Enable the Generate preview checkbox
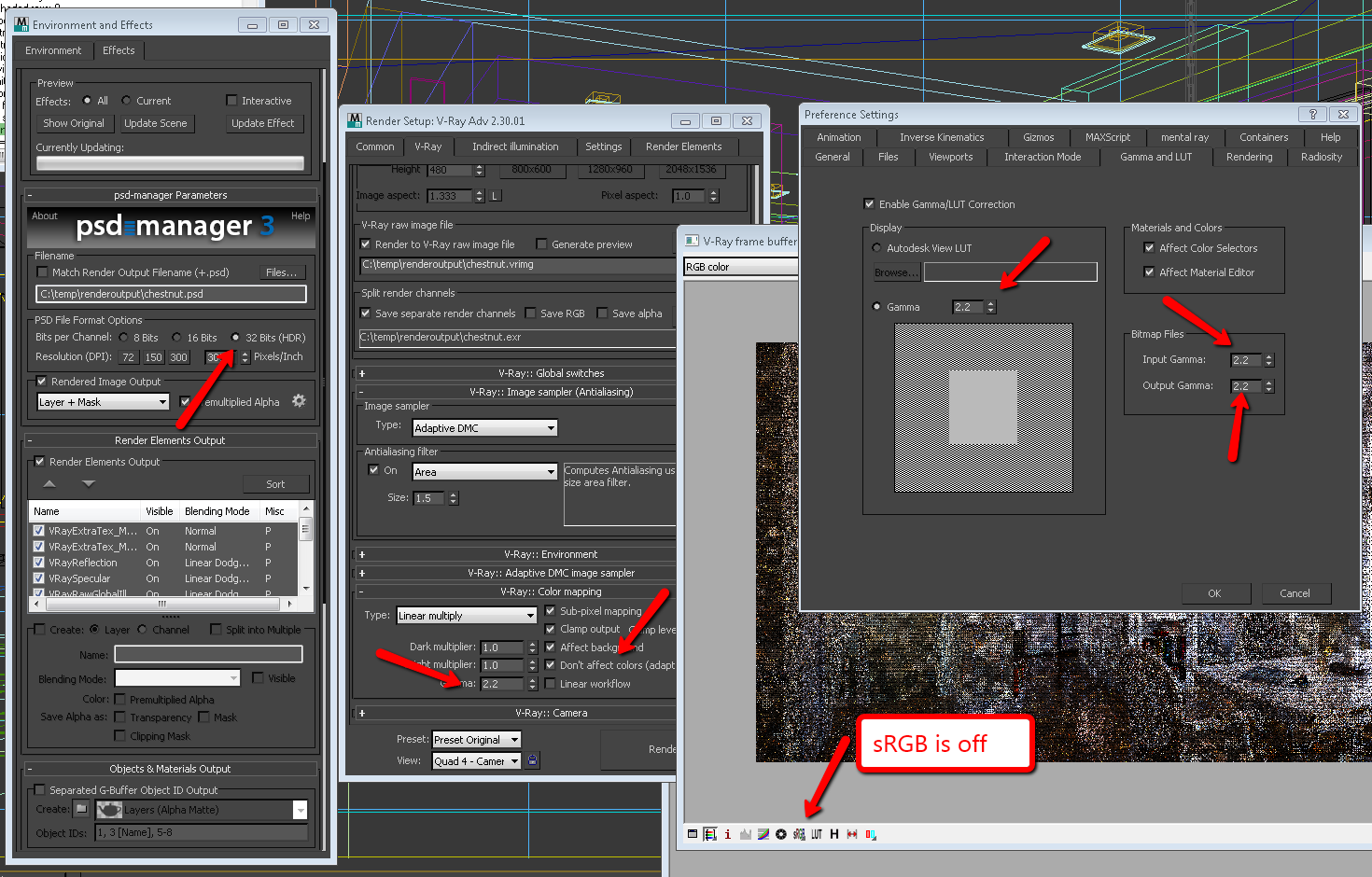1372x877 pixels. 541,244
